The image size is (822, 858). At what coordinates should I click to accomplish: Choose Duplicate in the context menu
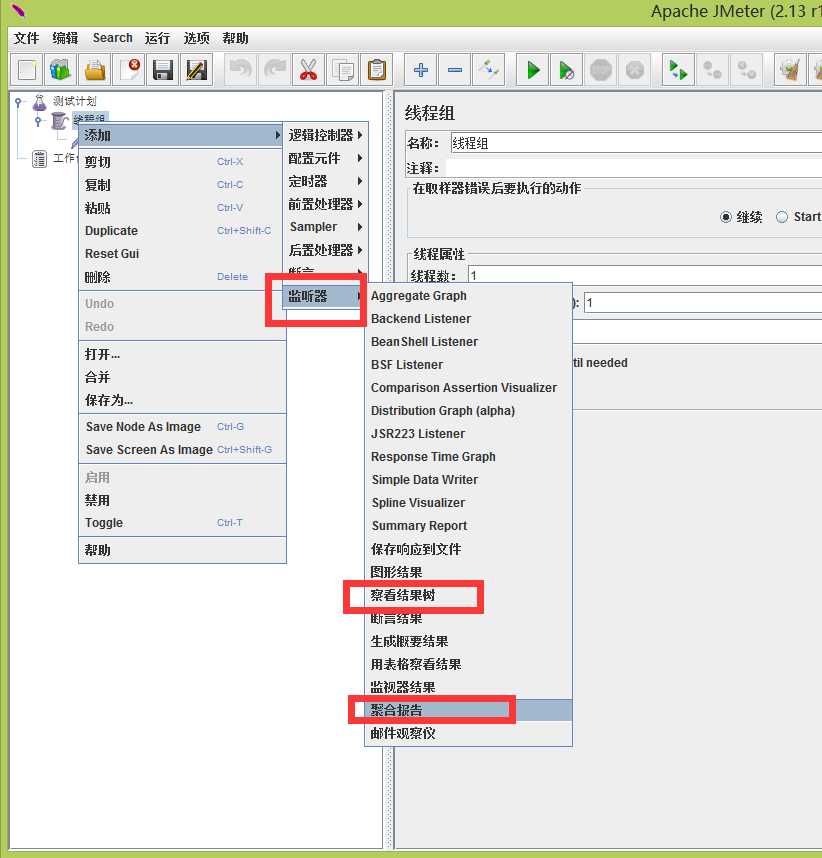182,231
